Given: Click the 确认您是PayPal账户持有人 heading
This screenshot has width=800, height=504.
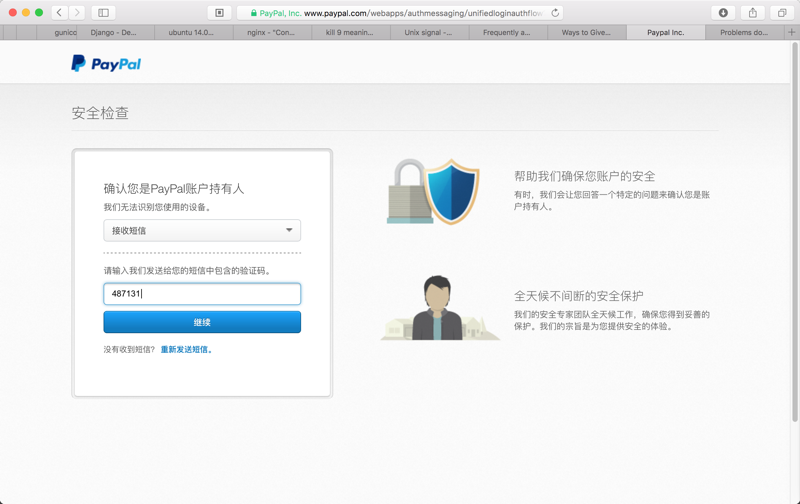Looking at the screenshot, I should click(x=174, y=189).
